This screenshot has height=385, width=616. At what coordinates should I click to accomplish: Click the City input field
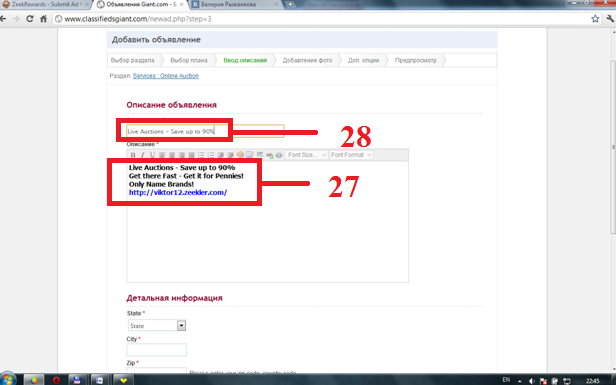coord(156,350)
